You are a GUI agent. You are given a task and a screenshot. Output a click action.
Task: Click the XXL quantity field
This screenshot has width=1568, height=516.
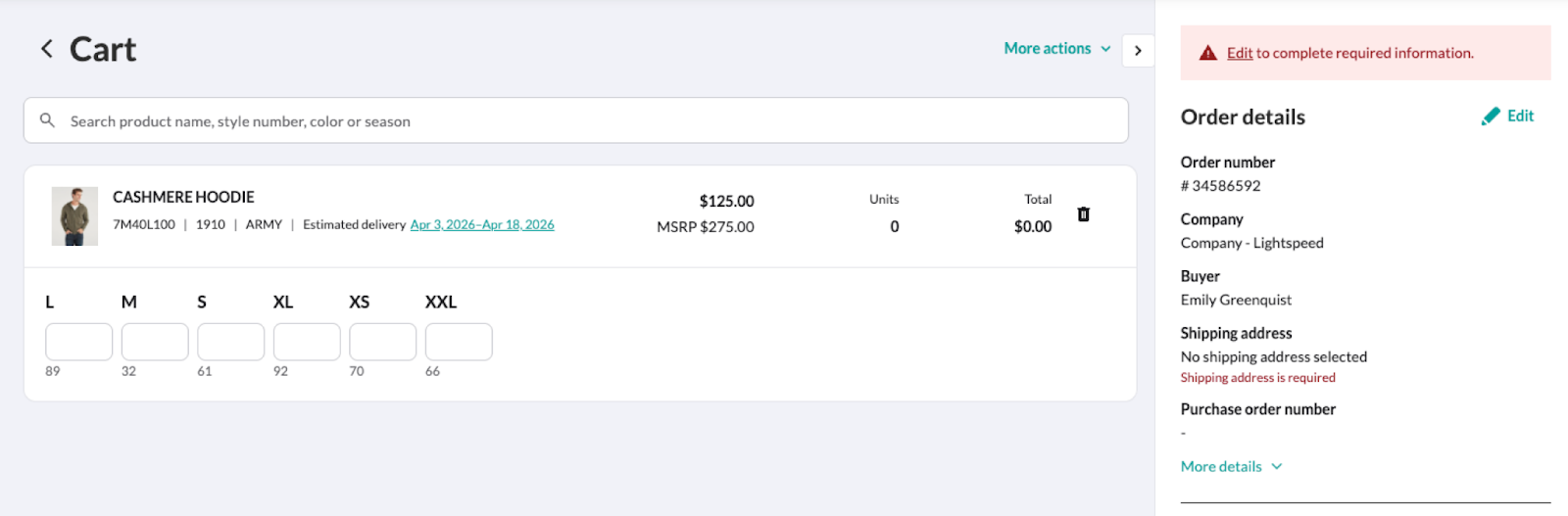459,342
